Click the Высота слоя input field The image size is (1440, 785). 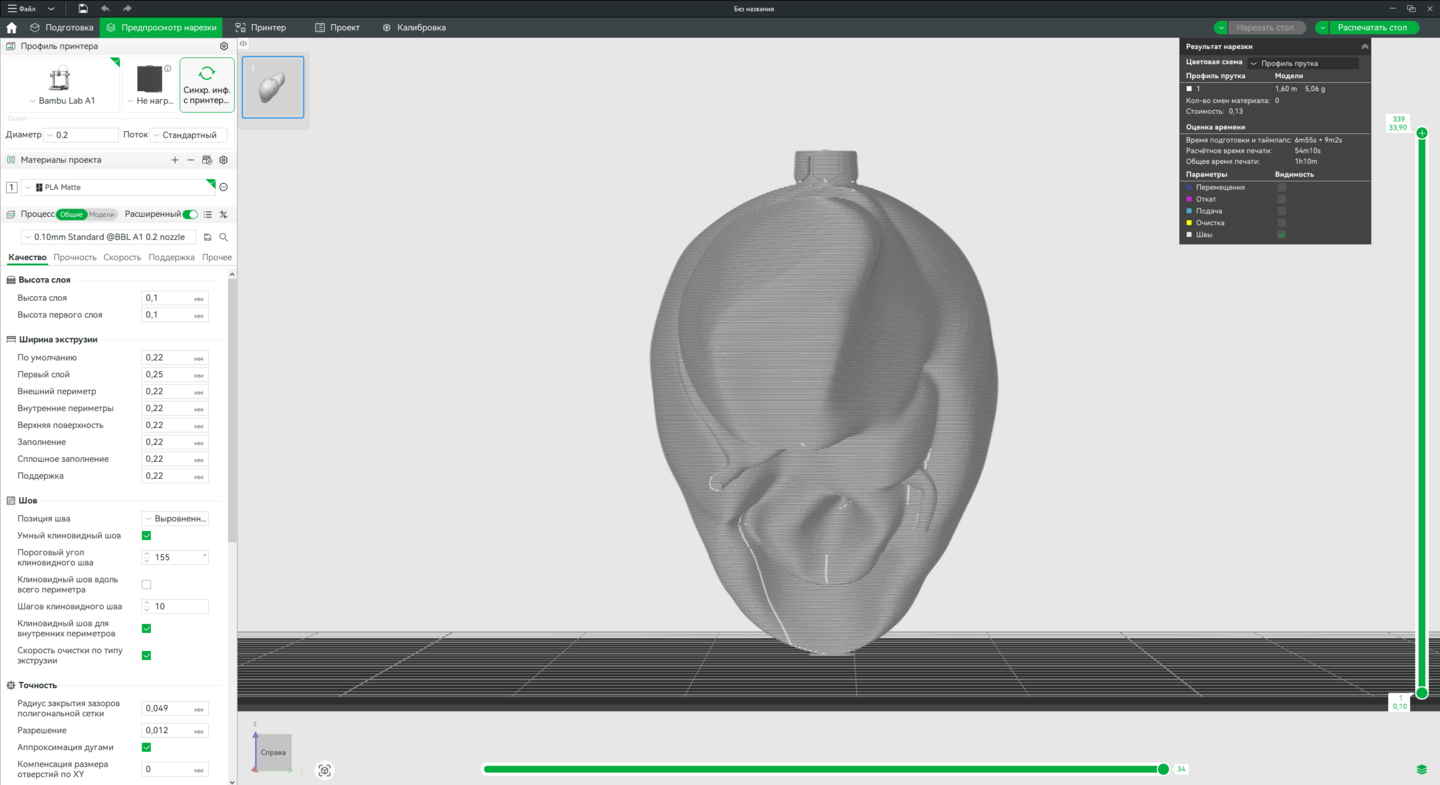(175, 298)
